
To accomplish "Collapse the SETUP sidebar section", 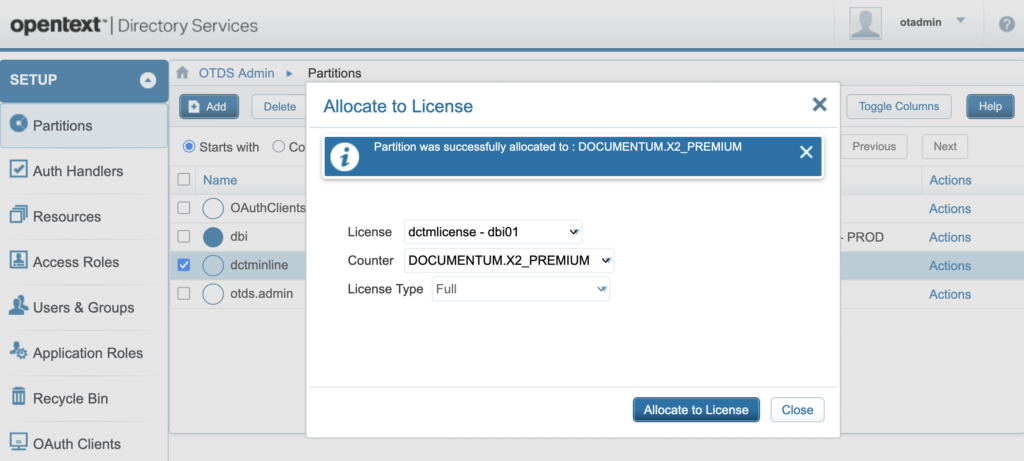I will pos(148,80).
